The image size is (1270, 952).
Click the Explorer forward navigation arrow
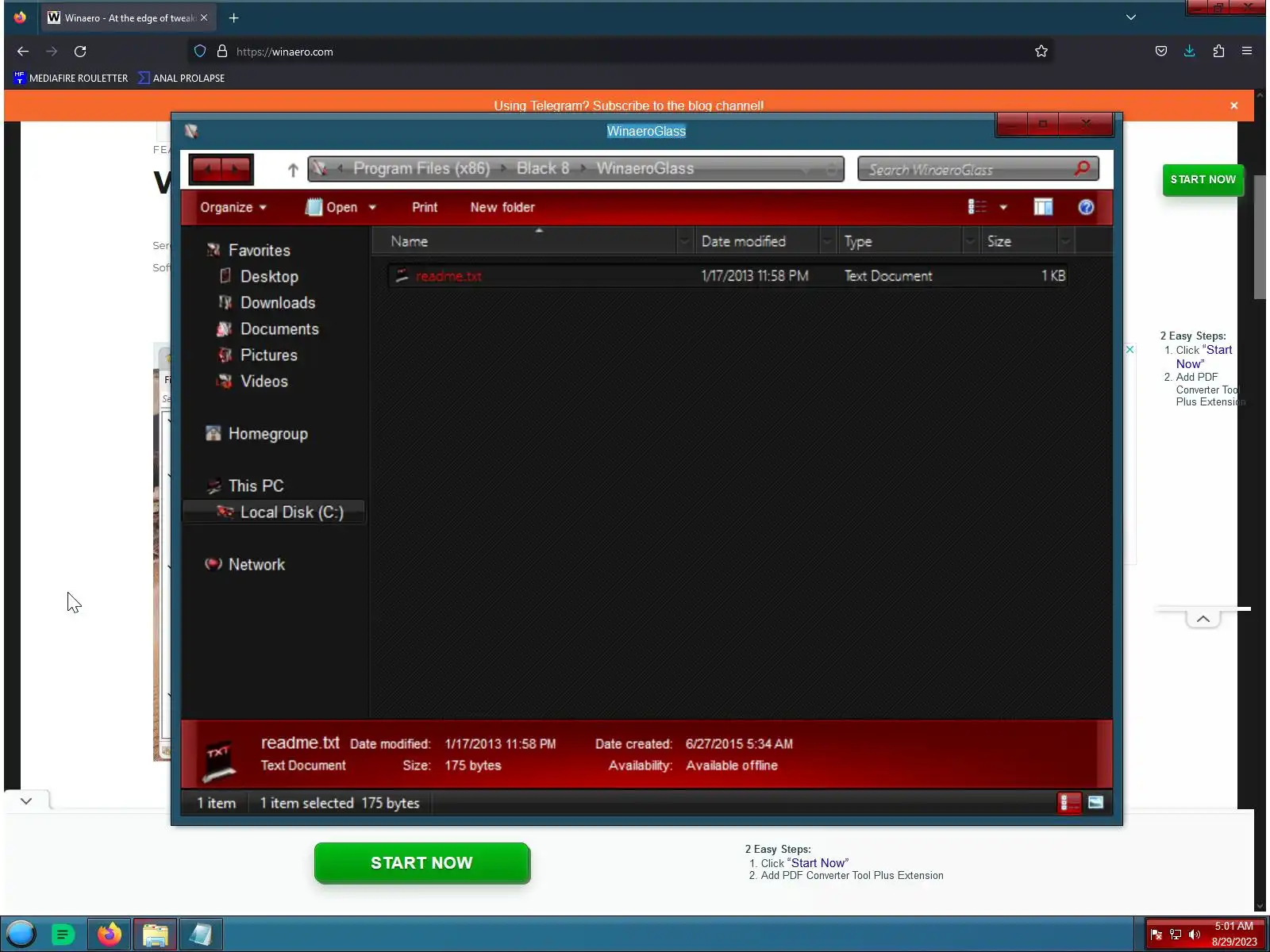tap(236, 169)
